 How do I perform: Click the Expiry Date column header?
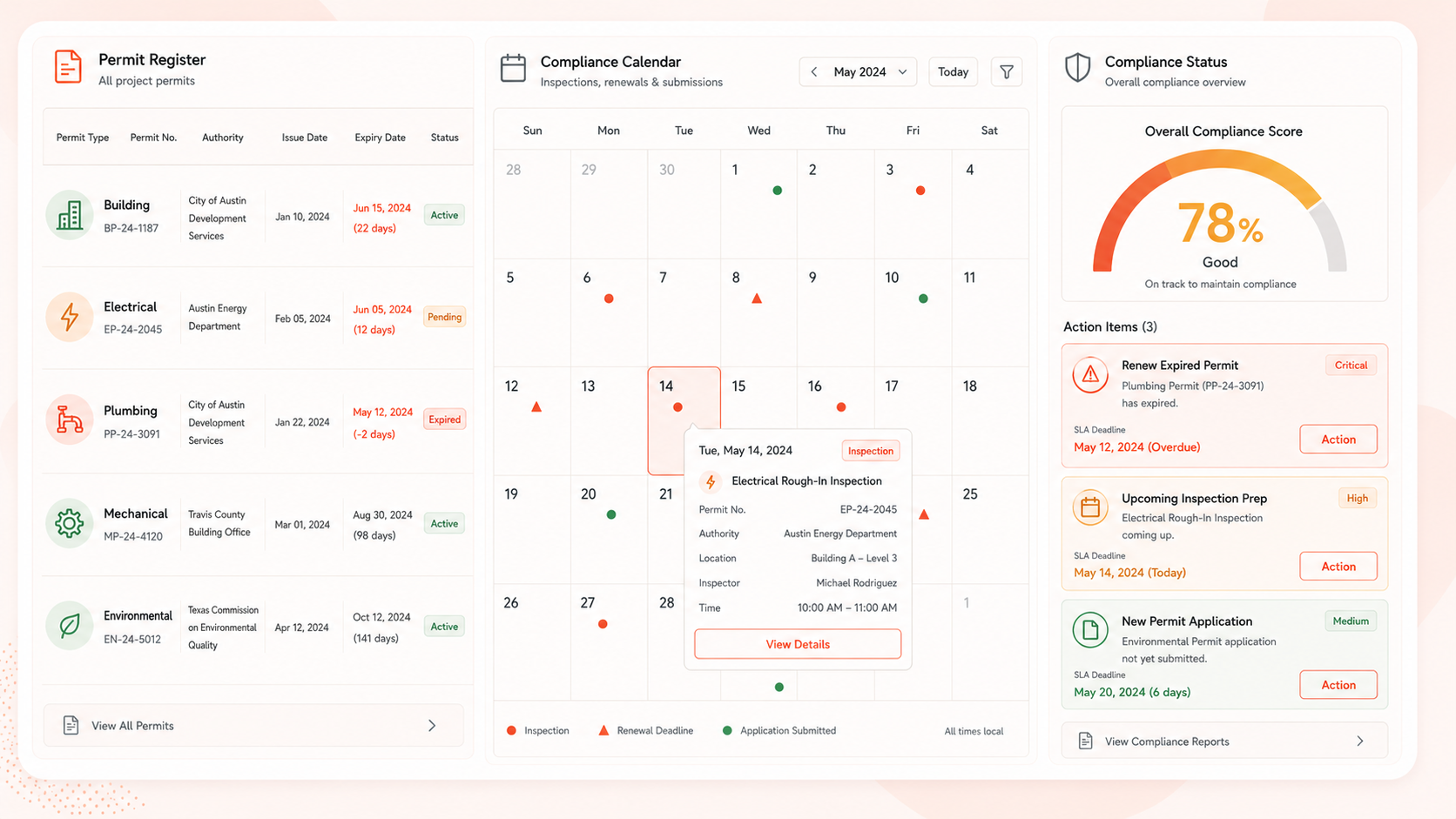click(x=380, y=138)
